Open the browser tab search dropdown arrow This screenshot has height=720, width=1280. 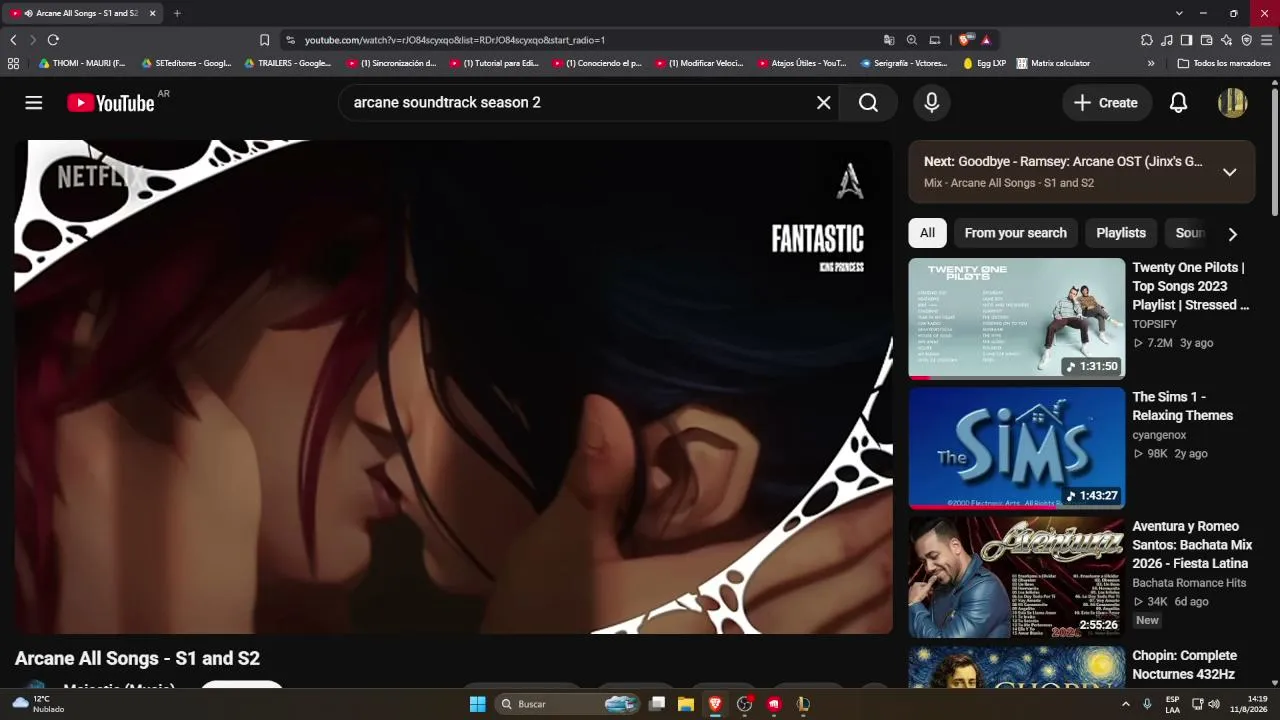[1179, 13]
